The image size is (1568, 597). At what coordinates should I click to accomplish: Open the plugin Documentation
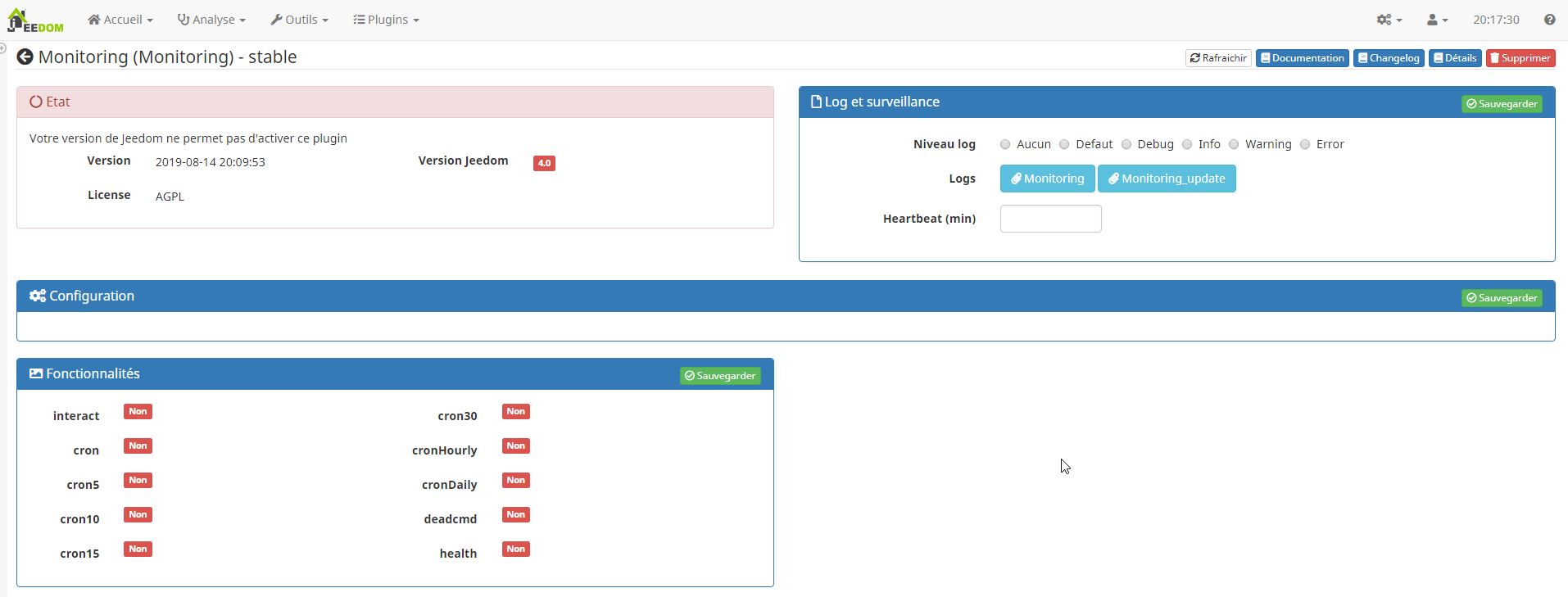pyautogui.click(x=1302, y=58)
